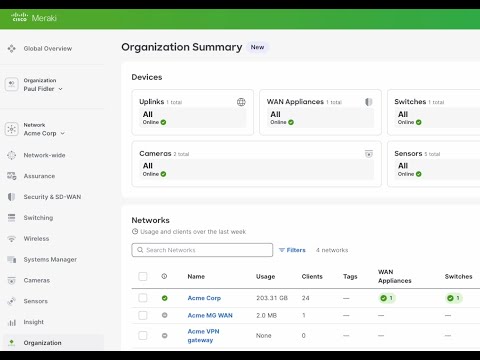Open the Security & SD-WAN menu
This screenshot has width=480, height=360.
(52, 197)
